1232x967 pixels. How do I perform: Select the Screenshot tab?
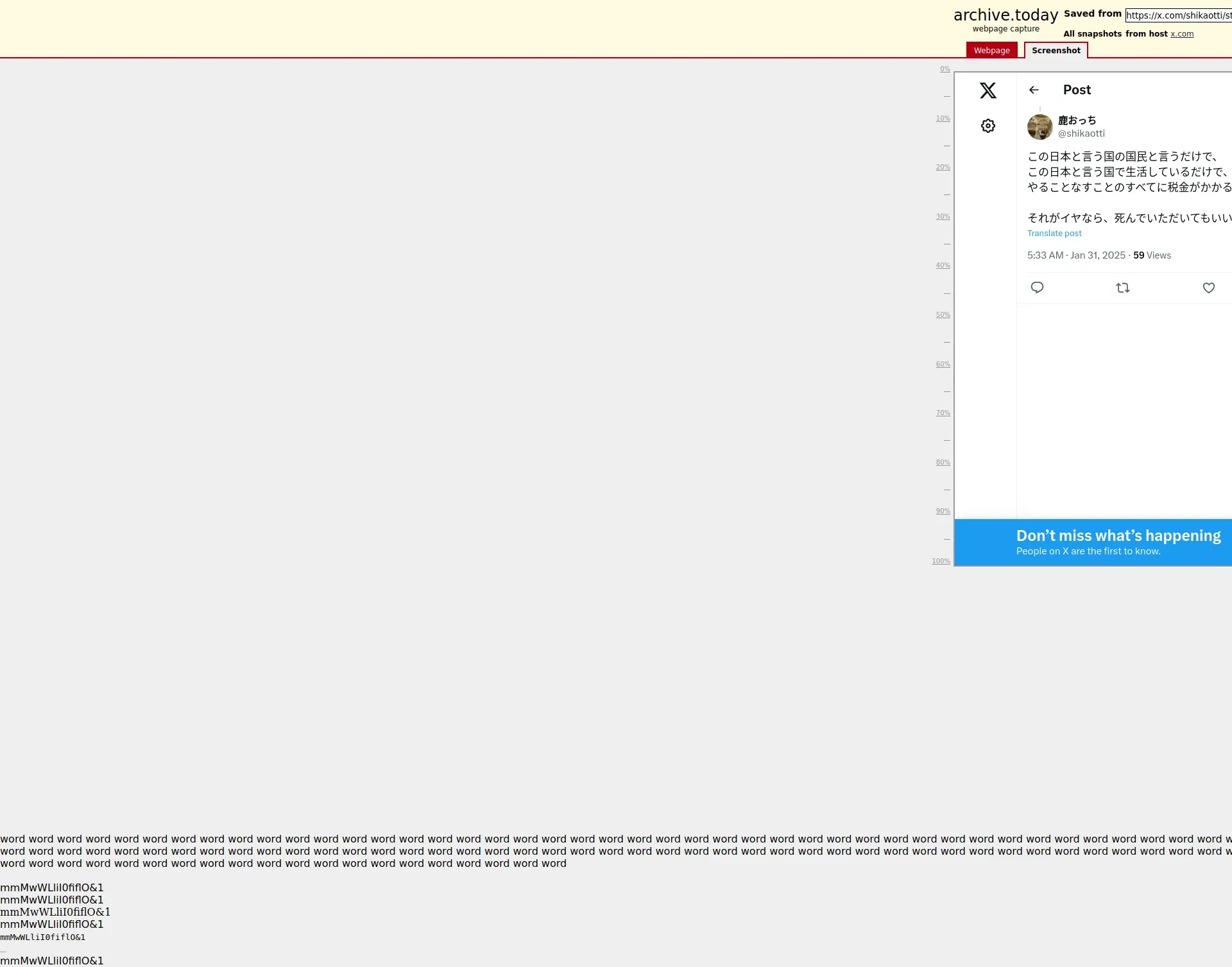pyautogui.click(x=1056, y=51)
